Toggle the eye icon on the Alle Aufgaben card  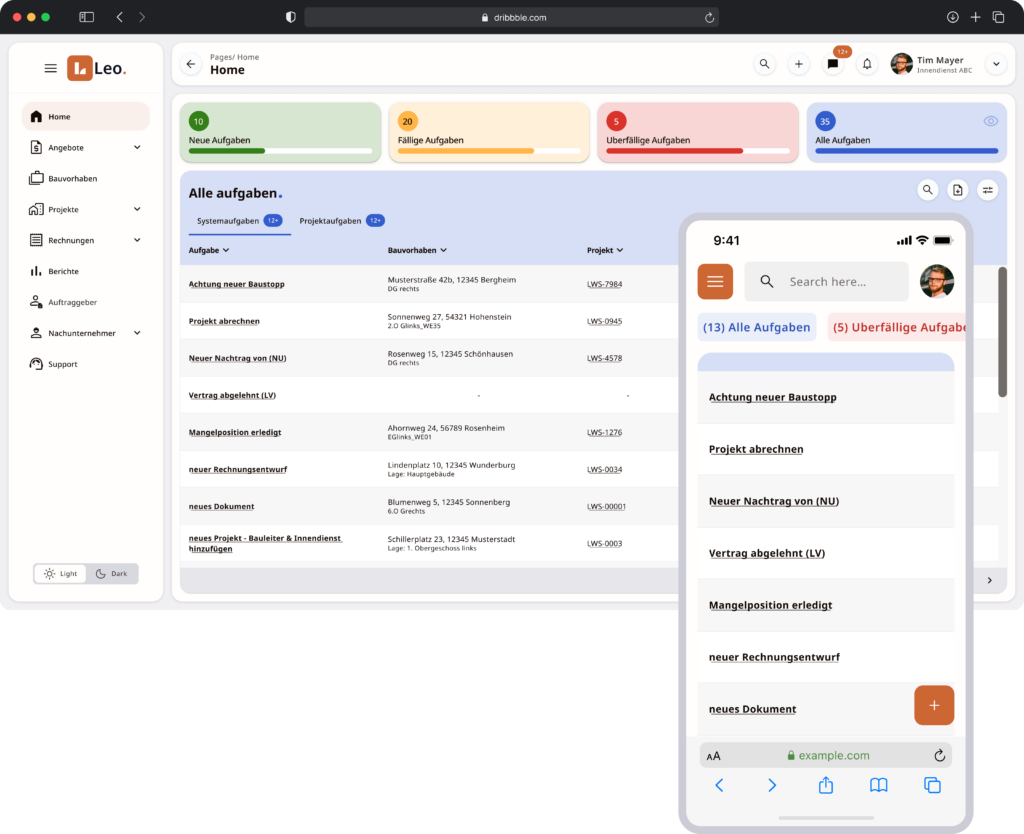pyautogui.click(x=990, y=121)
